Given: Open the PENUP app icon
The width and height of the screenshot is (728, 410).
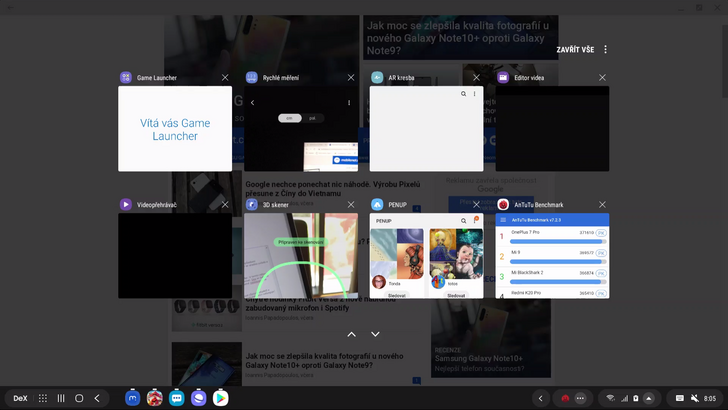Looking at the screenshot, I should pyautogui.click(x=377, y=204).
